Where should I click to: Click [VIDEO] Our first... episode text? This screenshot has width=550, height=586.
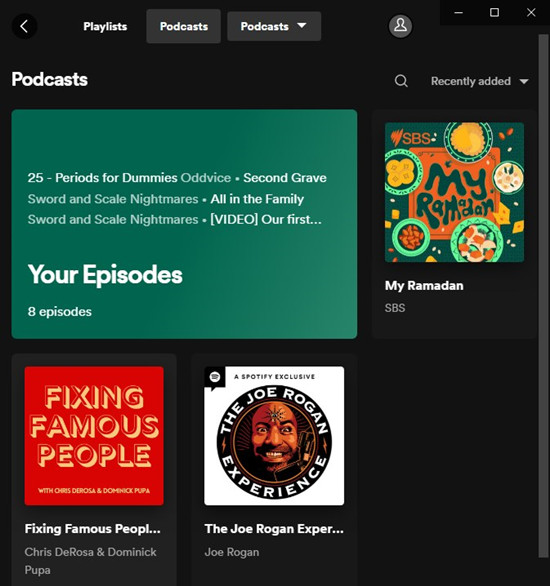pyautogui.click(x=266, y=219)
